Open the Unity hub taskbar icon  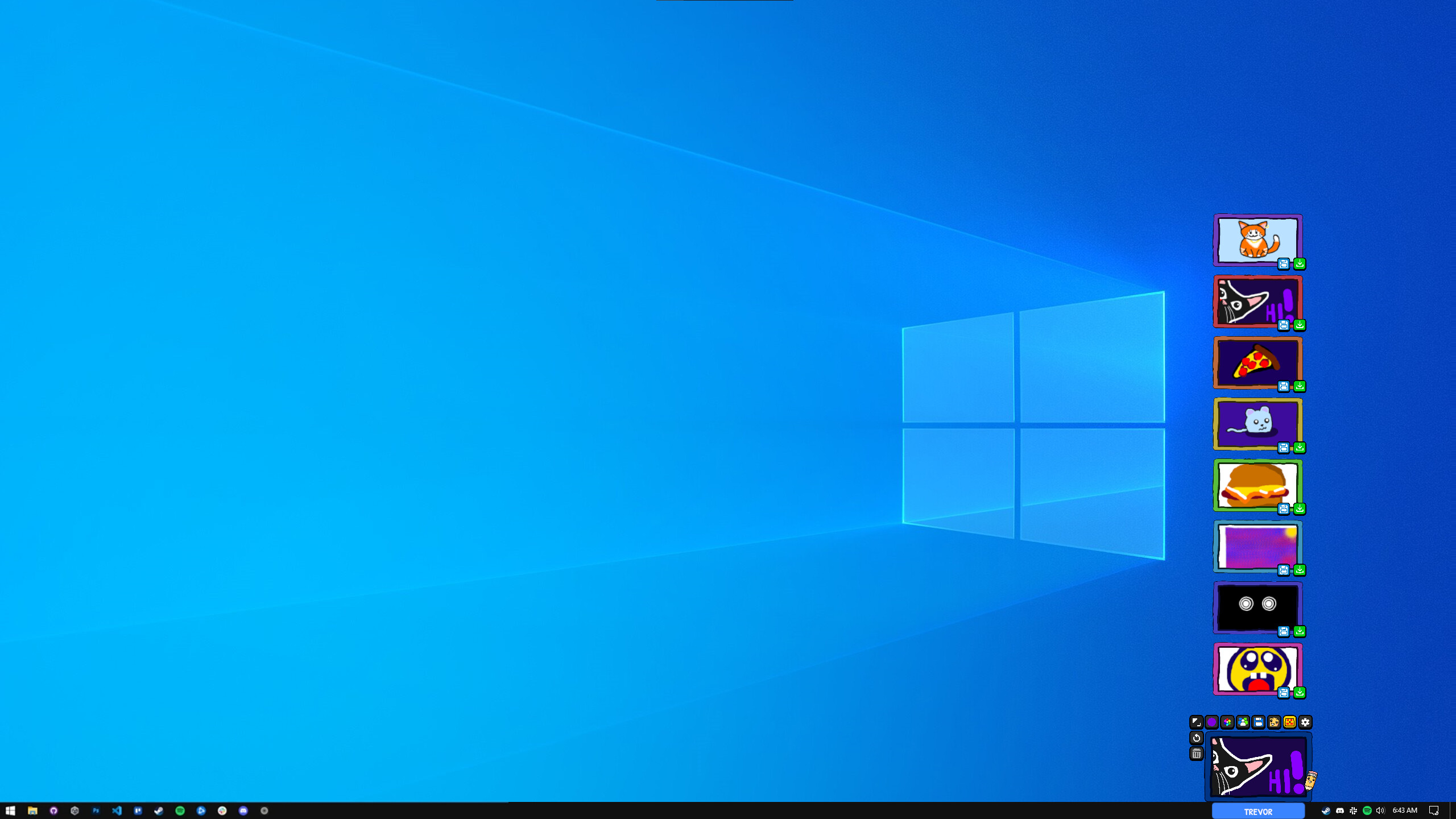(x=75, y=810)
